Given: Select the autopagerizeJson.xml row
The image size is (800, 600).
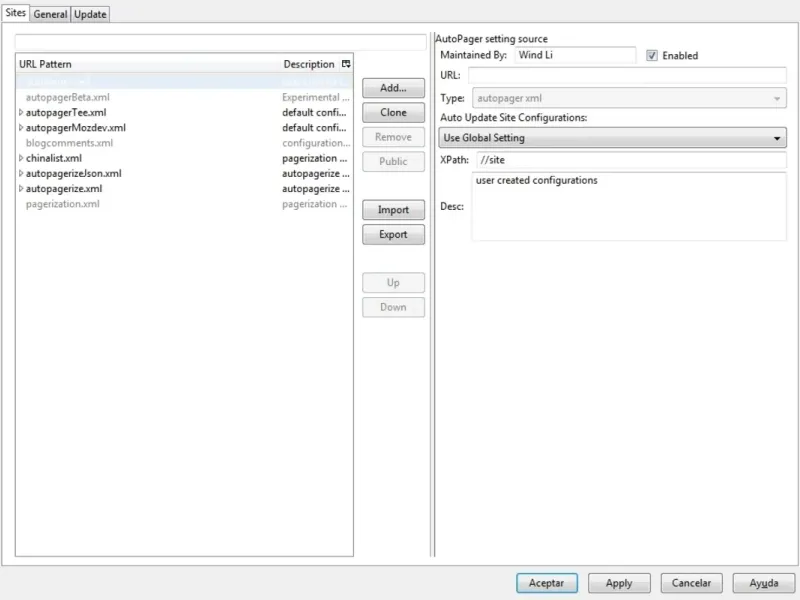Looking at the screenshot, I should [184, 173].
